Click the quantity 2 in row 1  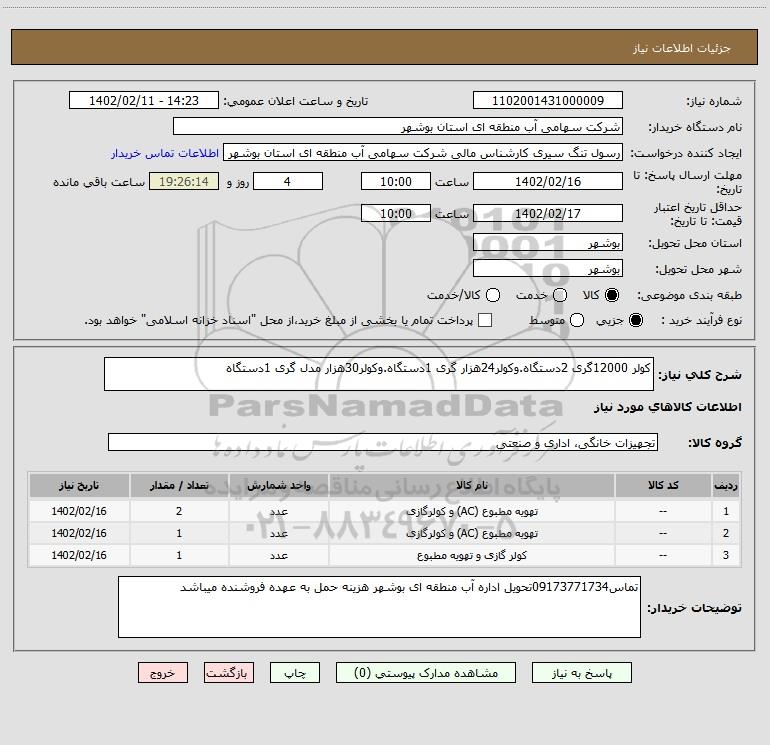coord(179,511)
